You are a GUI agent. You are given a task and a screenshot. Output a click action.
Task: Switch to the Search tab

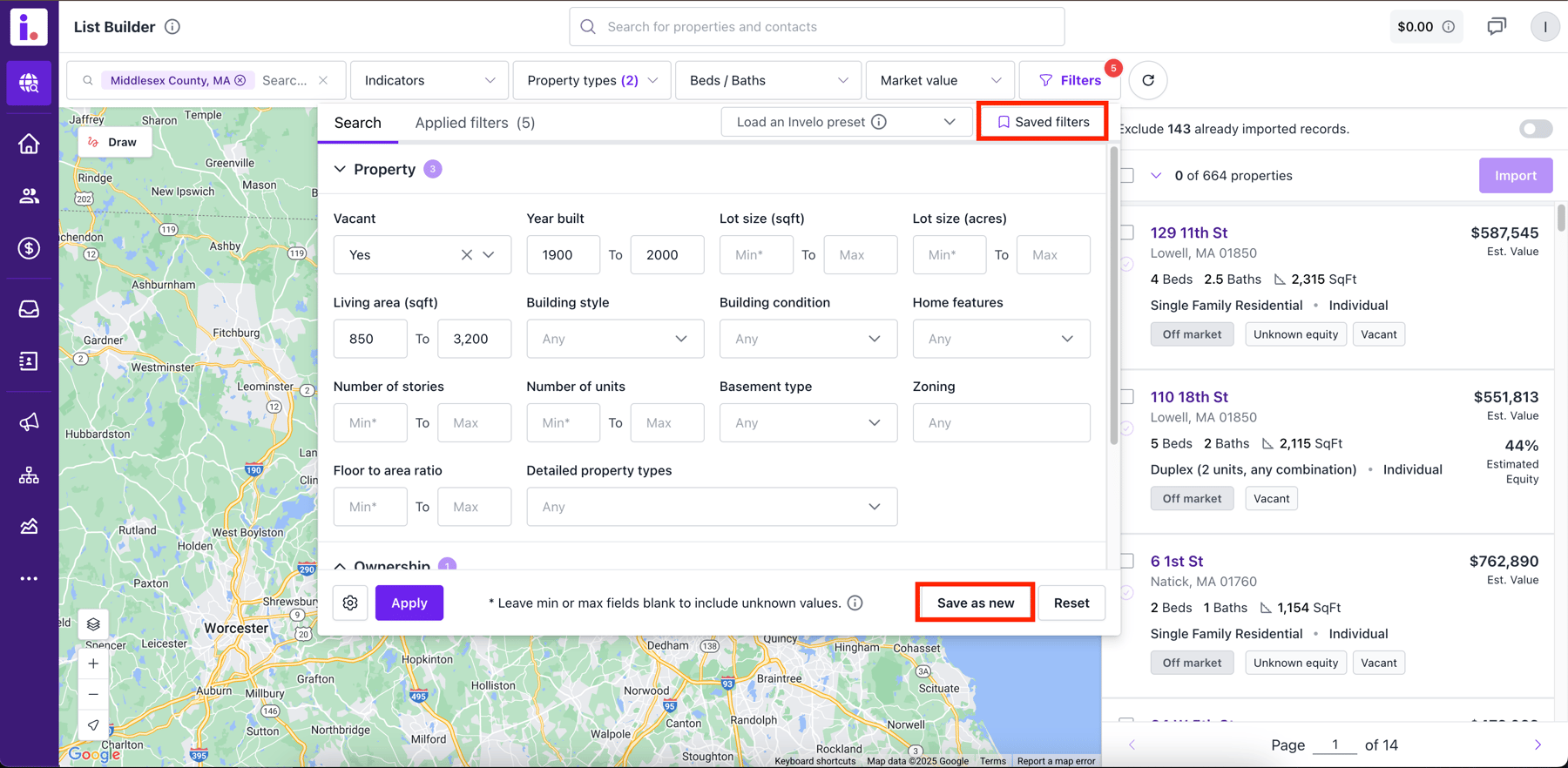point(358,123)
